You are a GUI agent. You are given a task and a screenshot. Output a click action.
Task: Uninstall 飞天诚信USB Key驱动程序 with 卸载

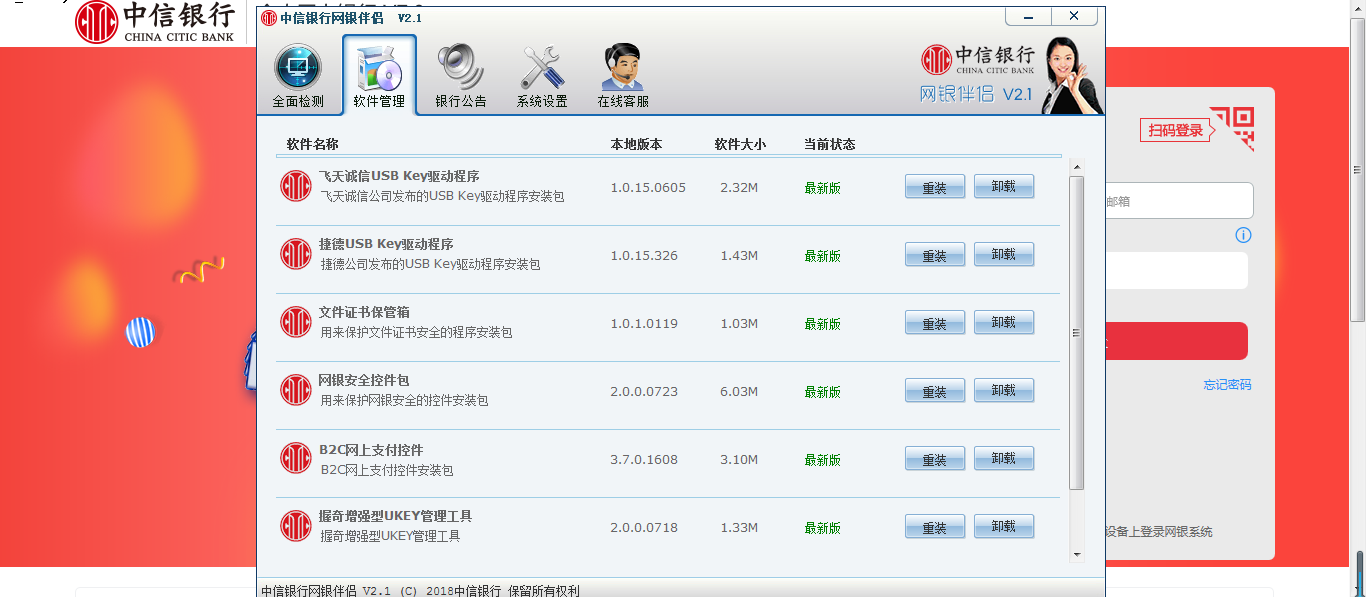tap(1004, 187)
